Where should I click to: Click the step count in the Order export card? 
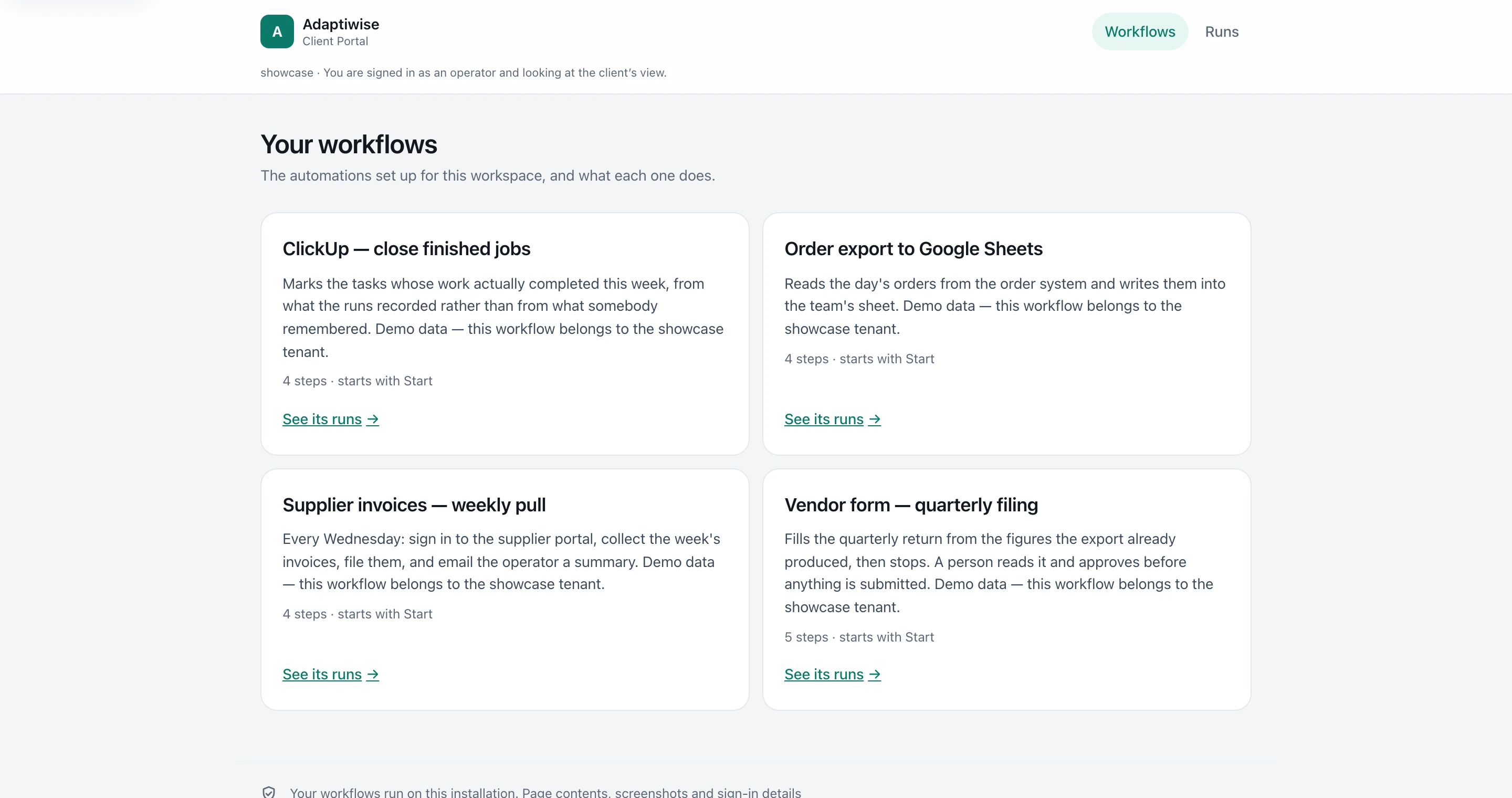(x=859, y=359)
